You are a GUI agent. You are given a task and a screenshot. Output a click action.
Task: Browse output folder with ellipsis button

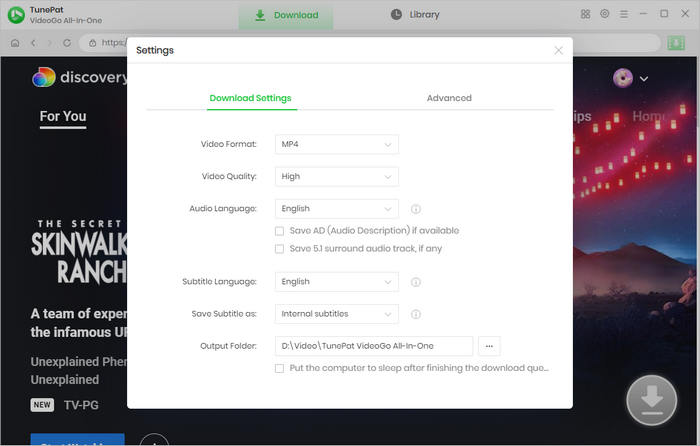pos(489,346)
